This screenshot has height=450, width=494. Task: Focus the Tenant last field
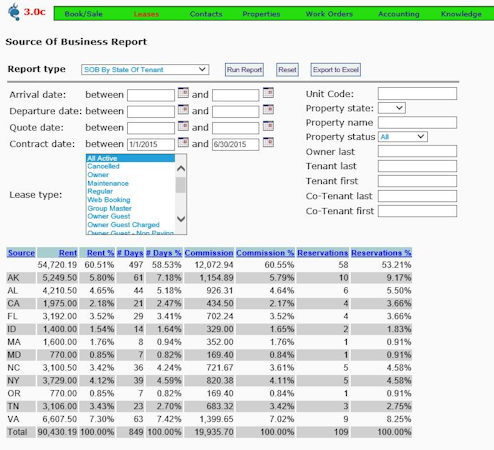tap(417, 166)
